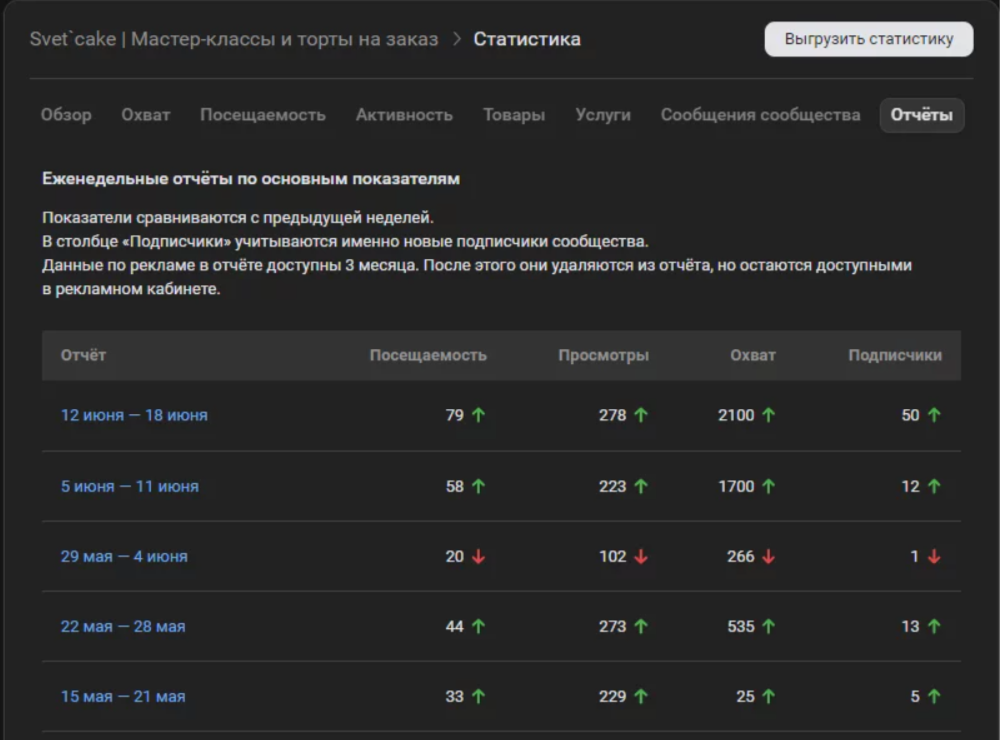The image size is (1000, 740).
Task: Click green up arrow next to attendance 79
Action: (478, 415)
